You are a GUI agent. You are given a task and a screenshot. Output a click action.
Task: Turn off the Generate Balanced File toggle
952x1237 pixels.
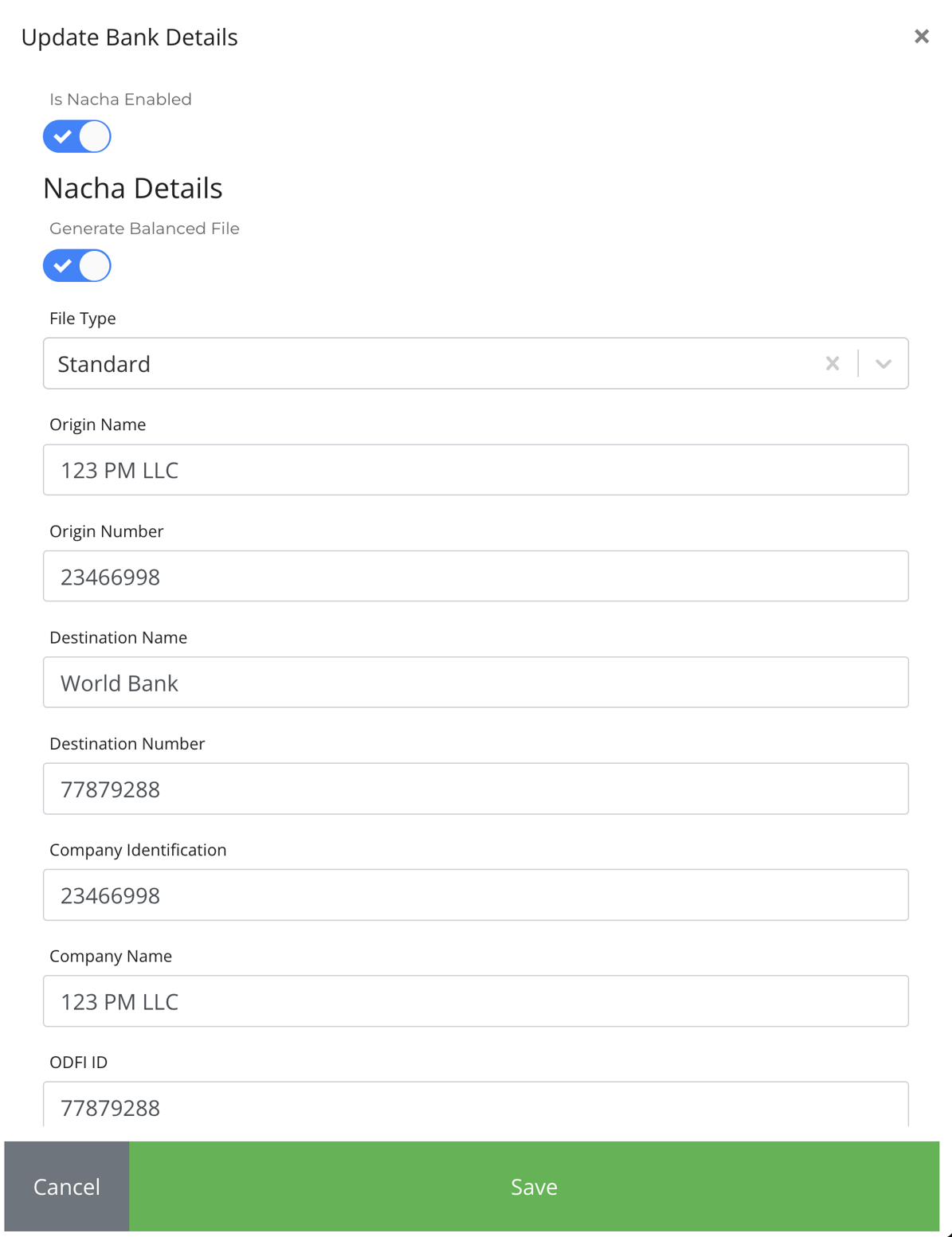pos(76,266)
